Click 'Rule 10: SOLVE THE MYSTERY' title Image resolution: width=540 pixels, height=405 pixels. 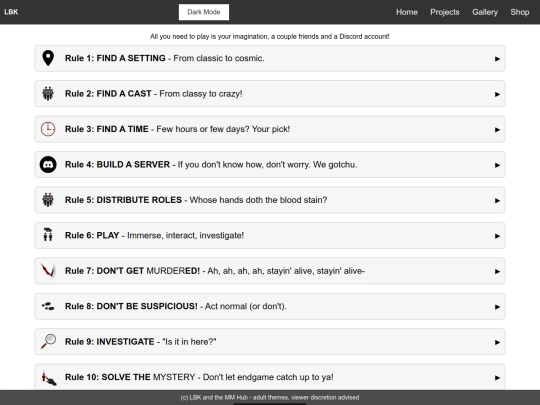130,377
